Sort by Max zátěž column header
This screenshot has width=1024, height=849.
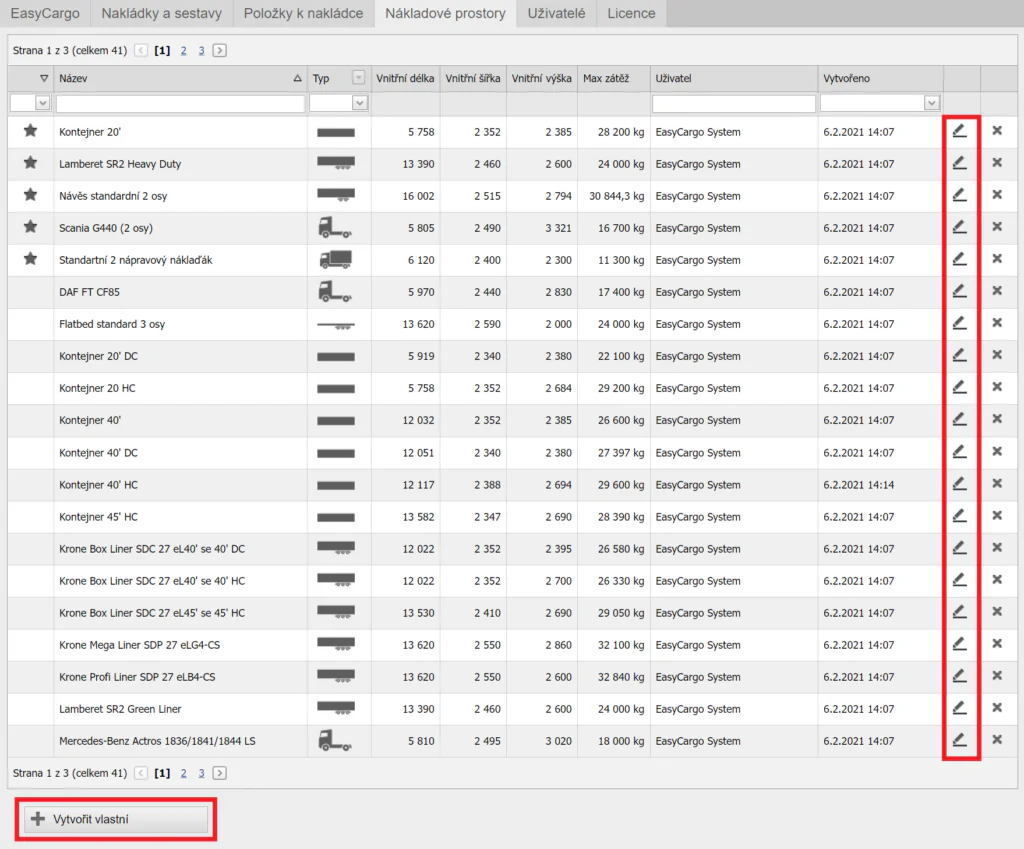tap(613, 78)
